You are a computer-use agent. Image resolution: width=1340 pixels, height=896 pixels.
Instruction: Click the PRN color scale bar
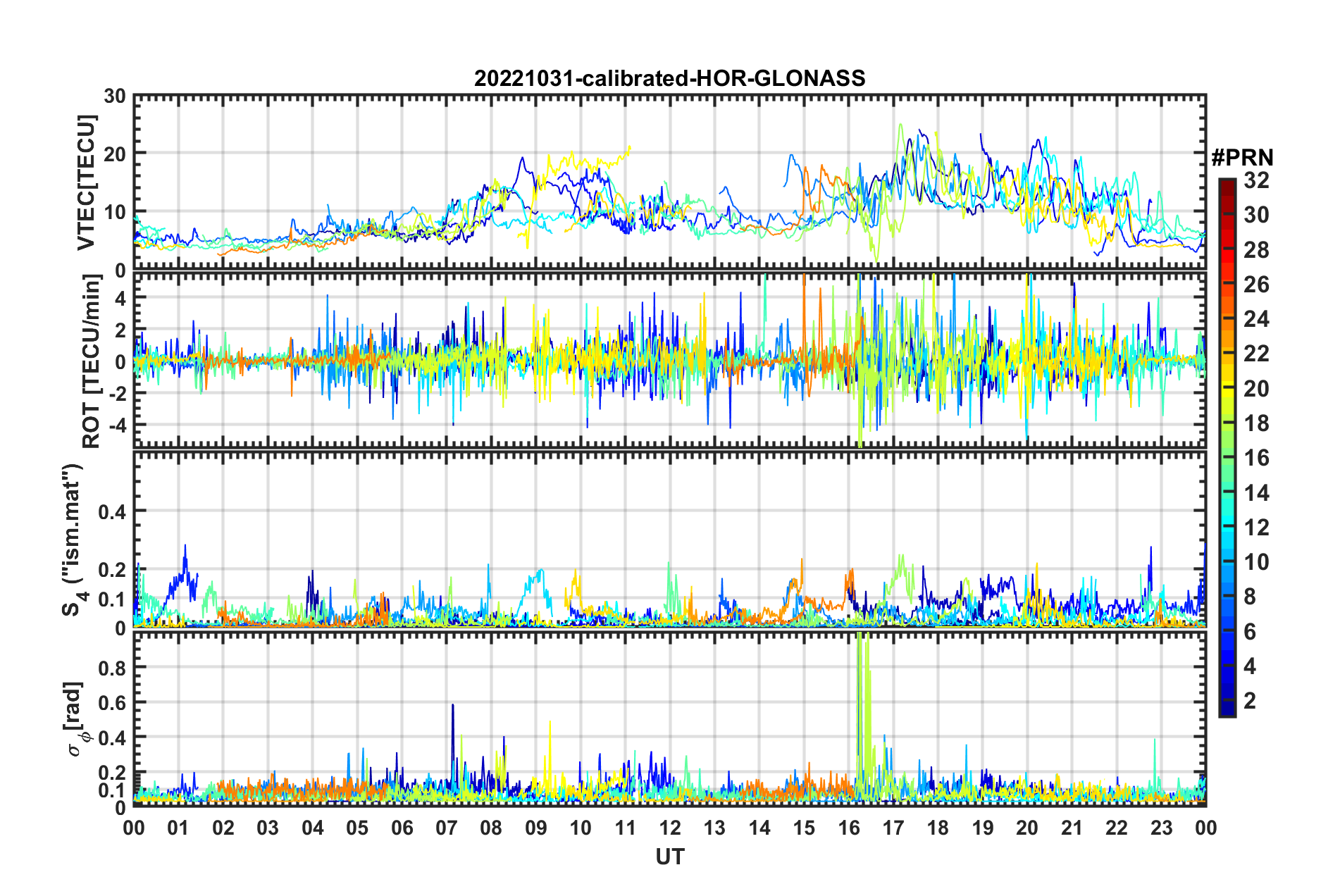(x=1227, y=448)
